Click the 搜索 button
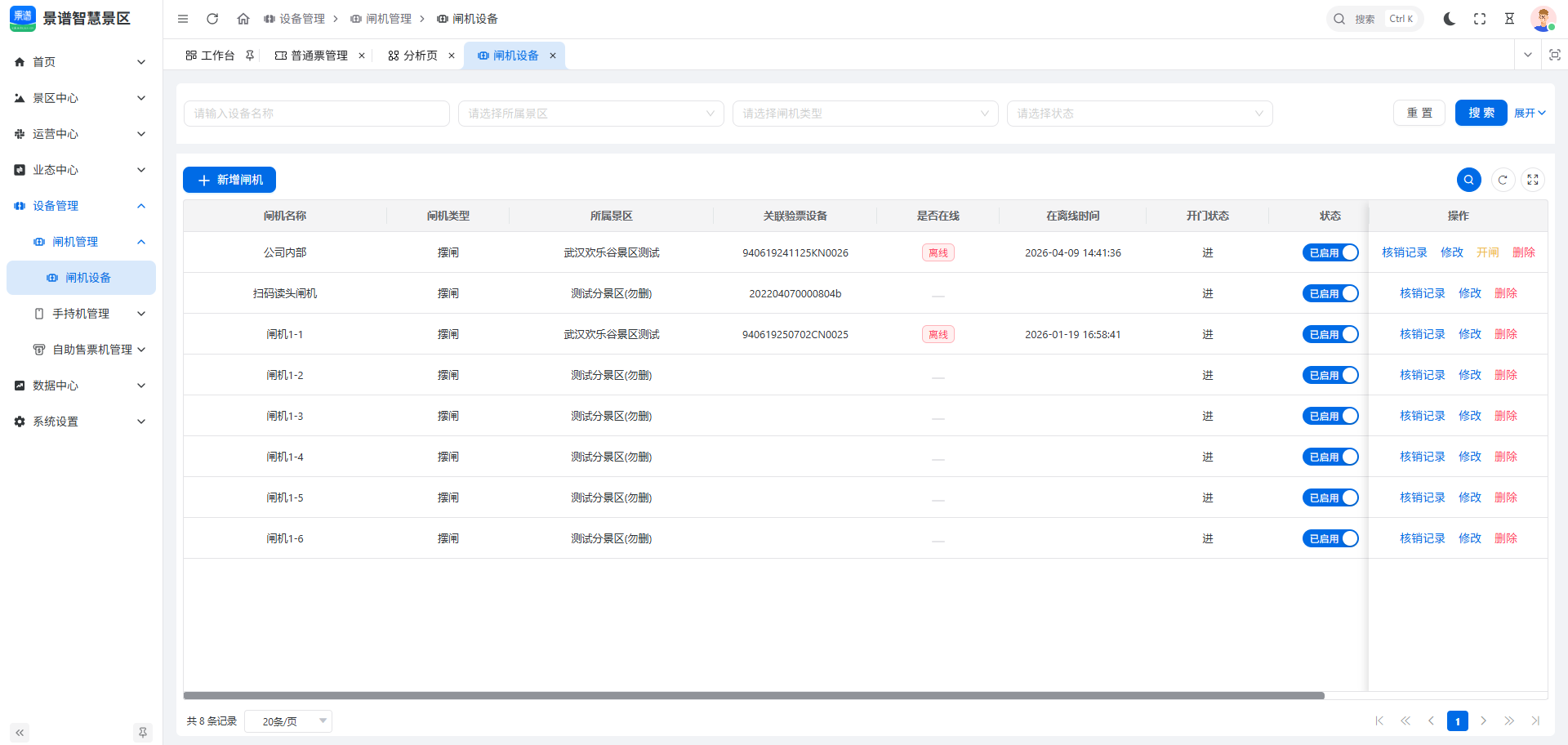 pyautogui.click(x=1481, y=113)
